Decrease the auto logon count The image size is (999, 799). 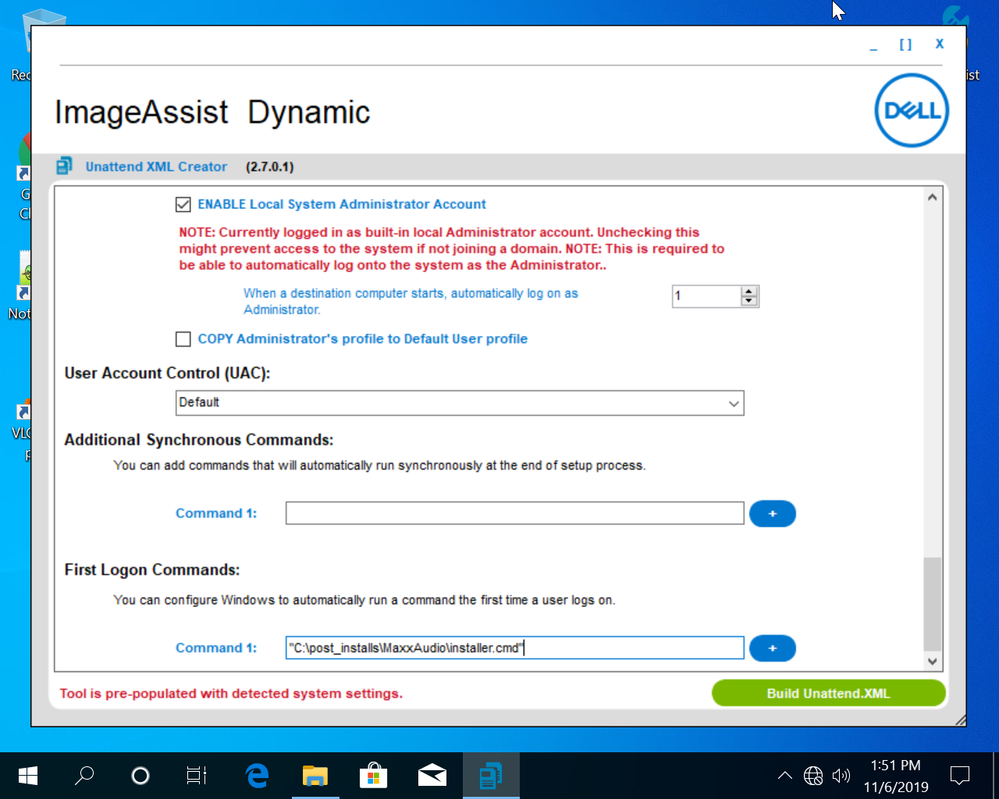click(749, 301)
